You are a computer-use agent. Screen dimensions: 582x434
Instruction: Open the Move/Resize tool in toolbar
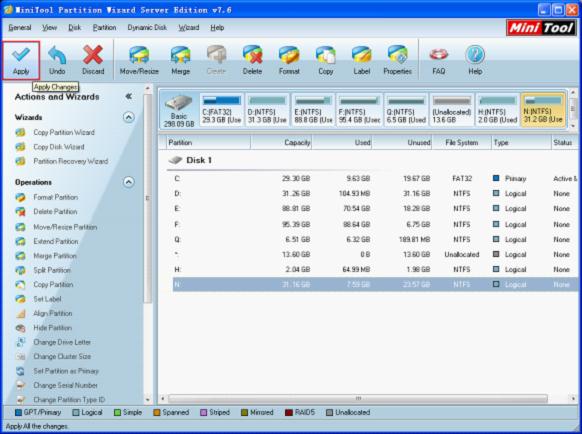point(139,60)
